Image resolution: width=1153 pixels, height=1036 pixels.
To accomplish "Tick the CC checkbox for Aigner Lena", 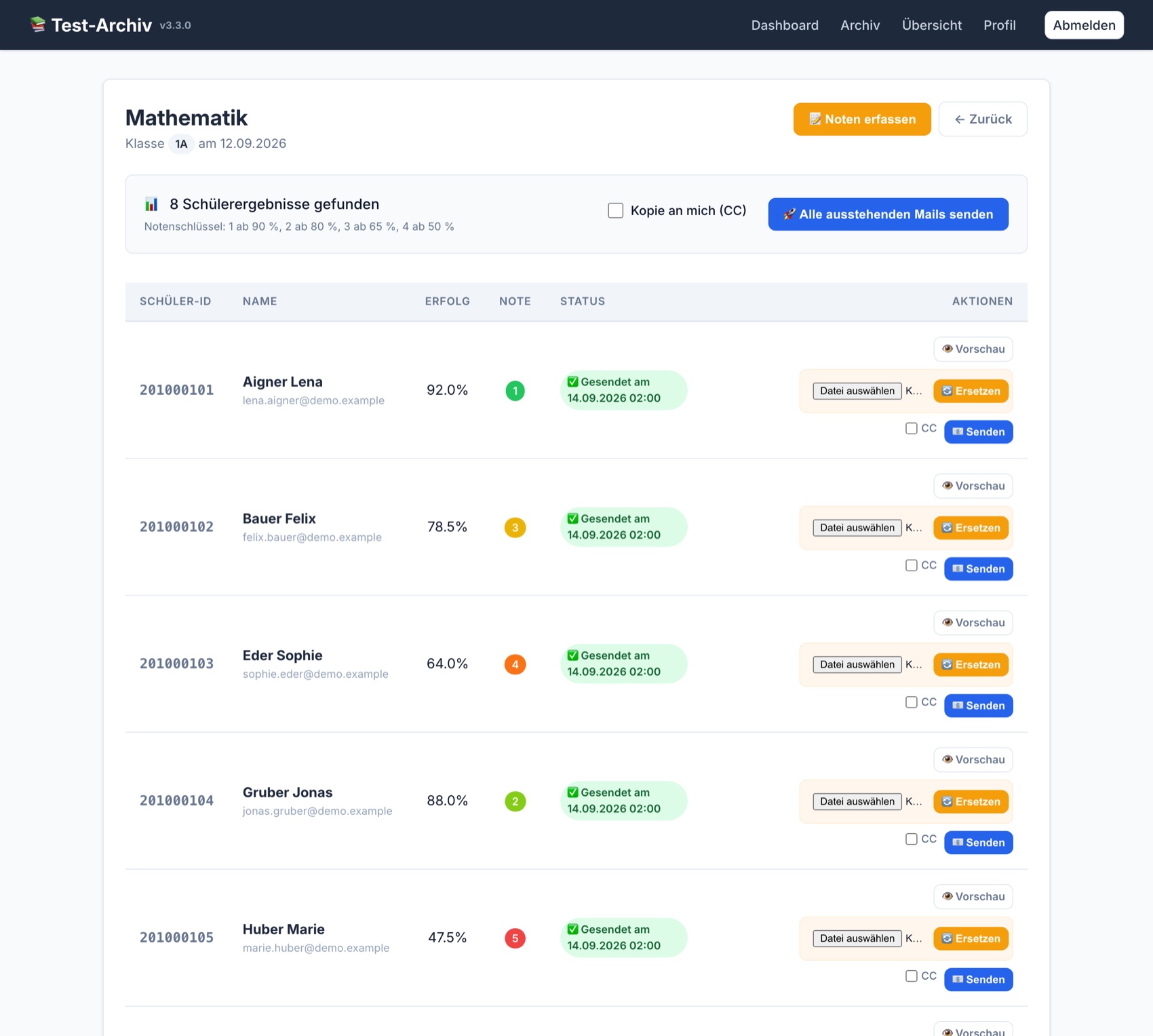I will (x=912, y=428).
